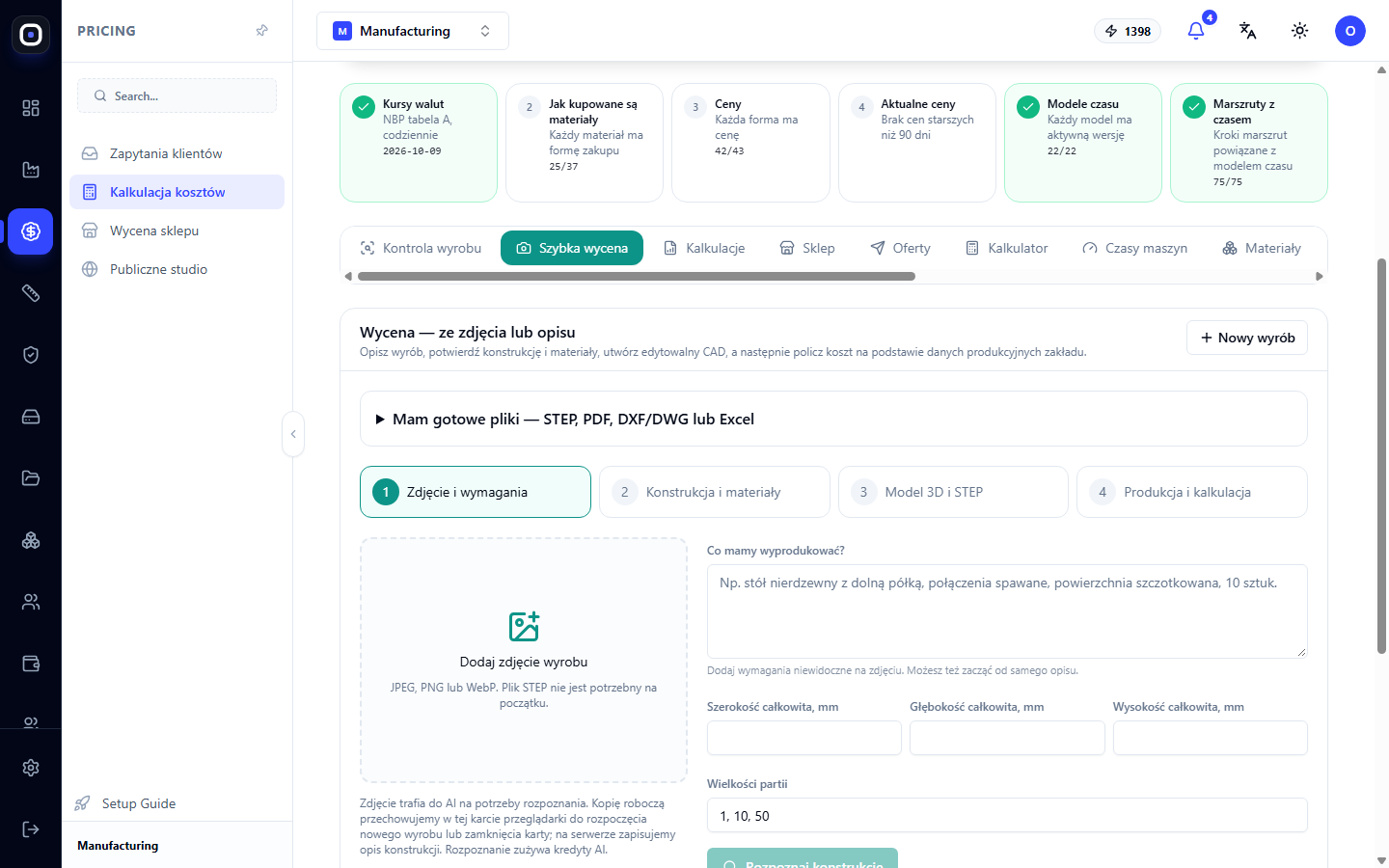This screenshot has height=868, width=1389.
Task: Open the language translation icon
Action: click(x=1248, y=31)
